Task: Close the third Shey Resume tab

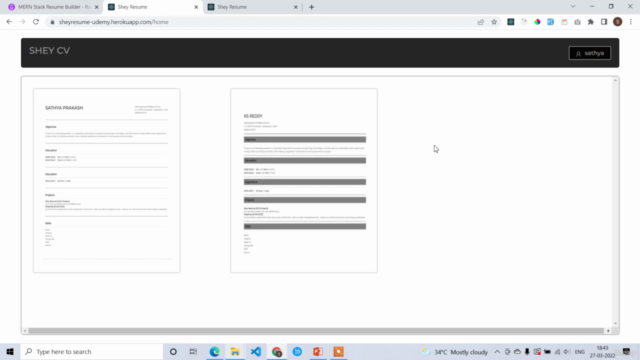Action: pos(296,7)
